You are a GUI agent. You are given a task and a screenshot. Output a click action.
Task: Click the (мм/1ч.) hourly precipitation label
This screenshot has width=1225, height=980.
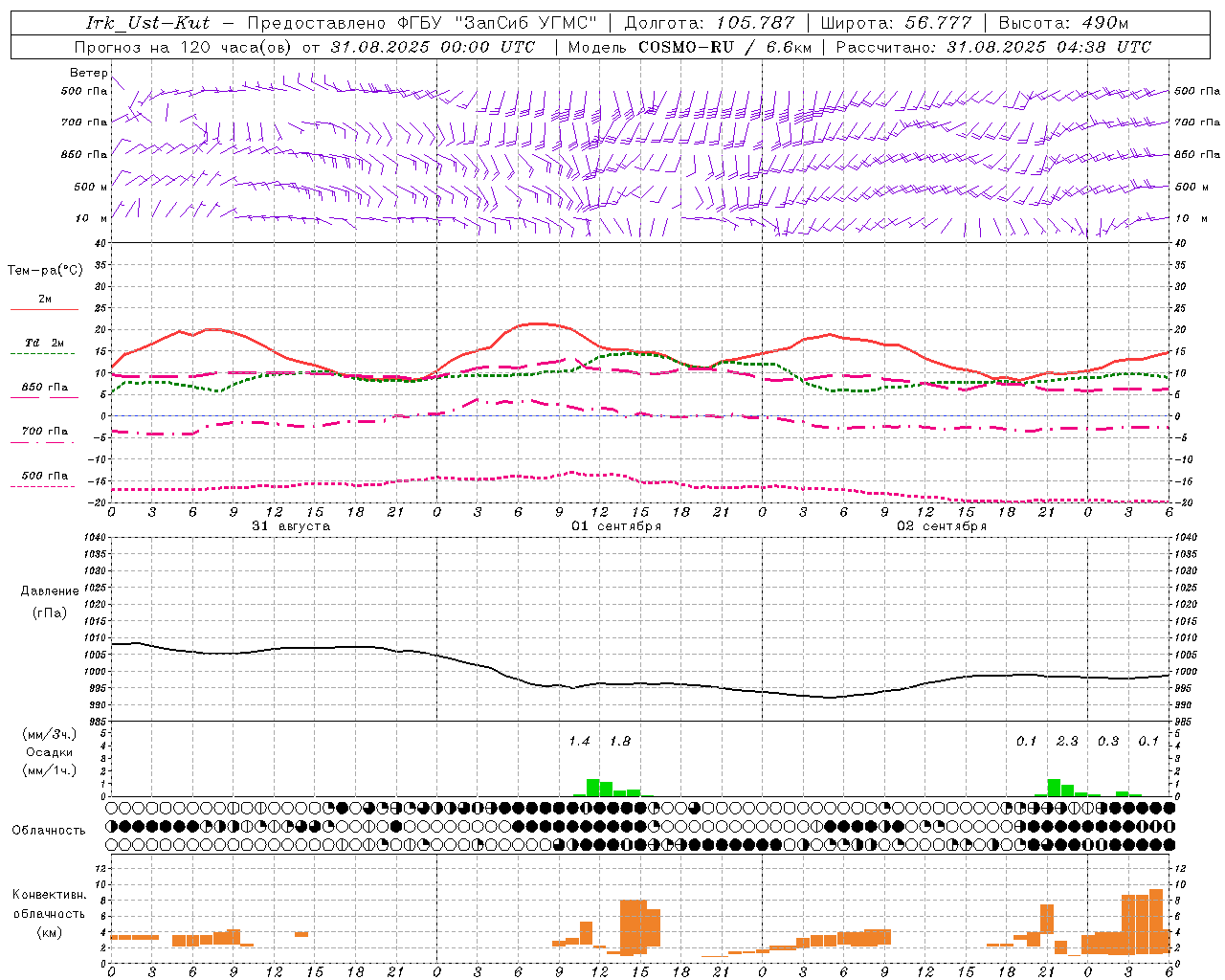[x=50, y=770]
